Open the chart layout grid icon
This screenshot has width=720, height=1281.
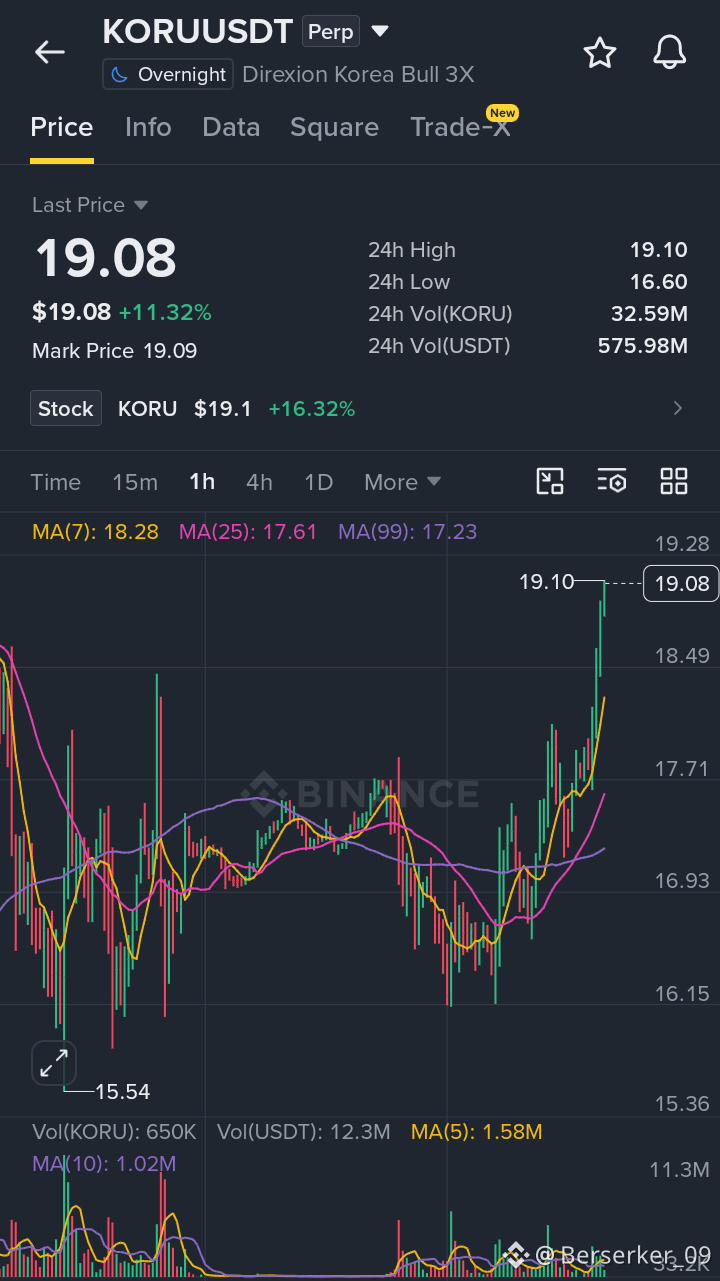(x=674, y=481)
